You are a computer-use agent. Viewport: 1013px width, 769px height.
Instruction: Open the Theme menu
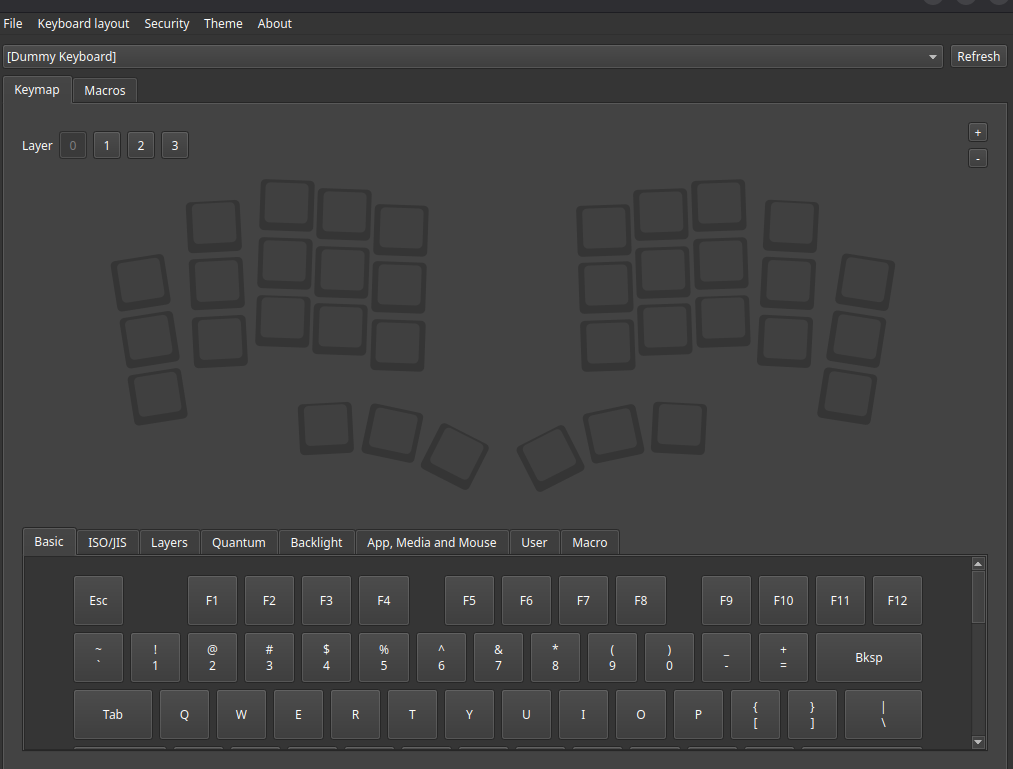223,23
